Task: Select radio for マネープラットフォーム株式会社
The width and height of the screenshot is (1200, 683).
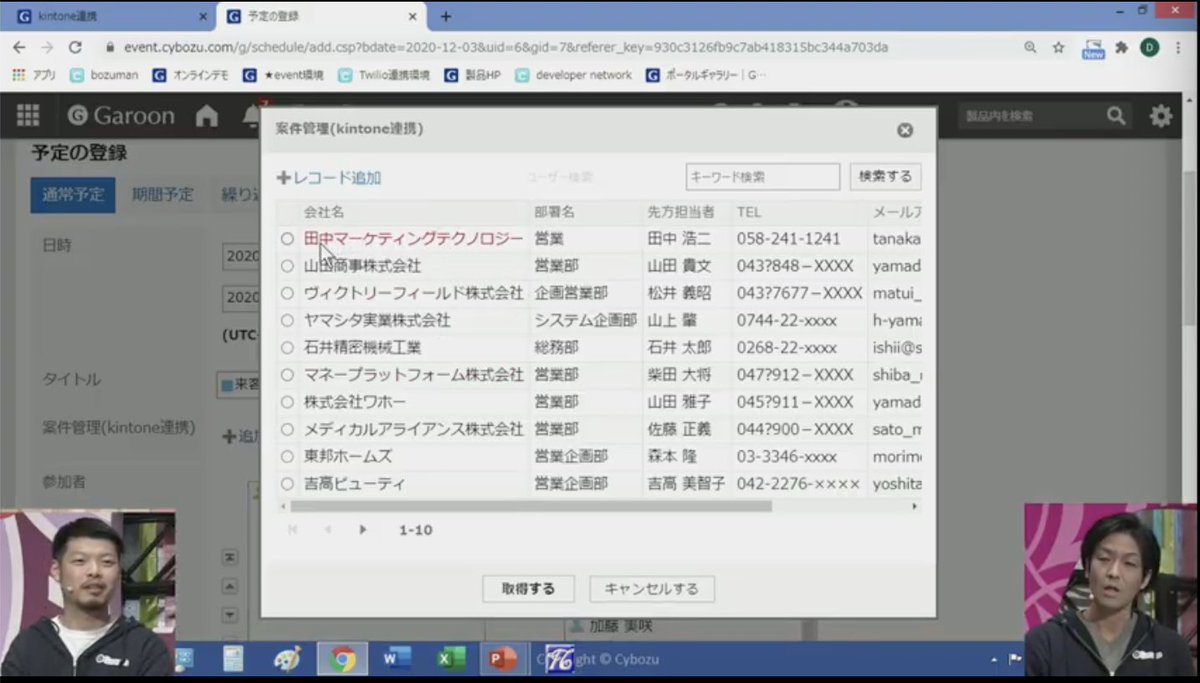Action: [x=287, y=375]
